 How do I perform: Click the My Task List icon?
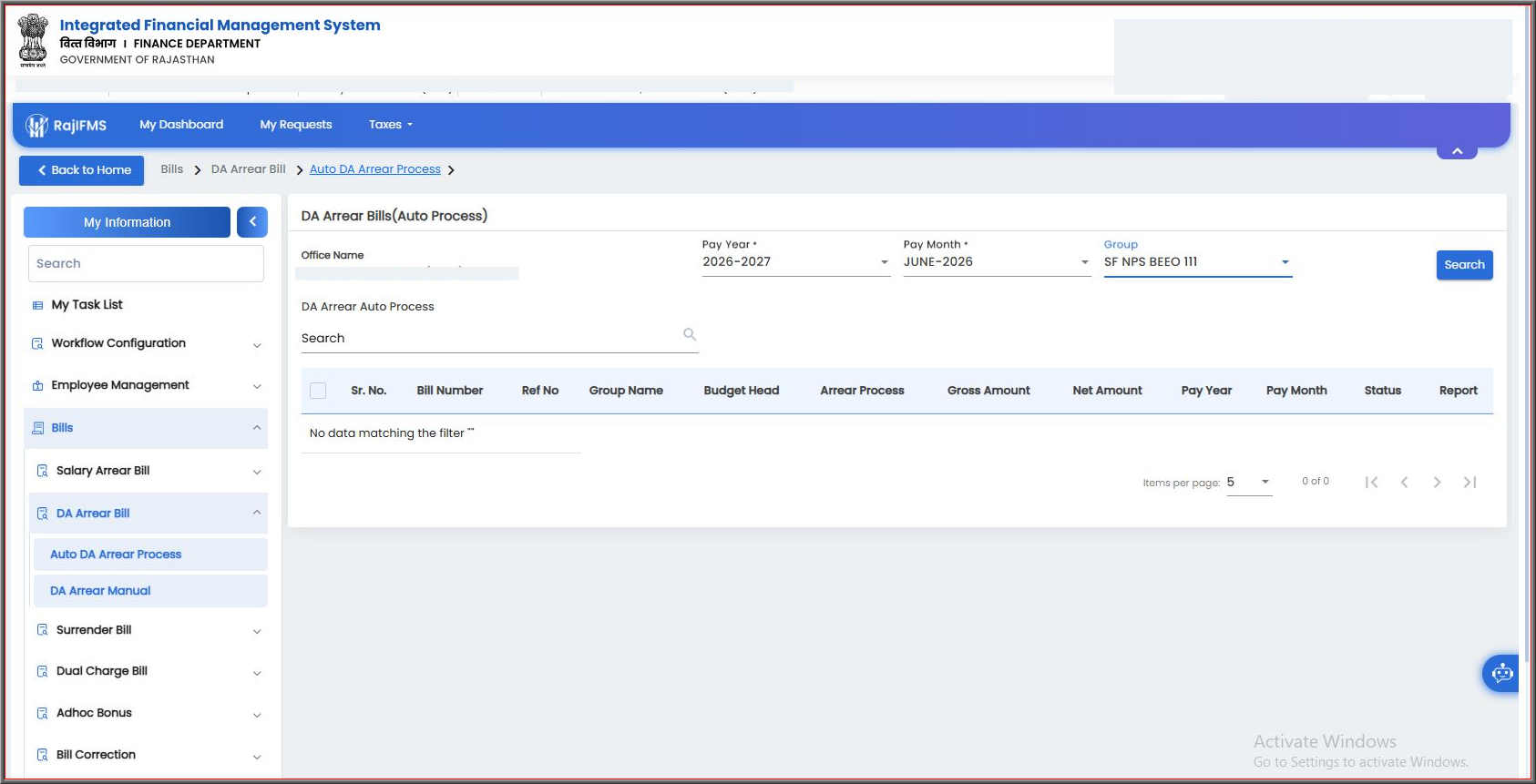[x=37, y=305]
